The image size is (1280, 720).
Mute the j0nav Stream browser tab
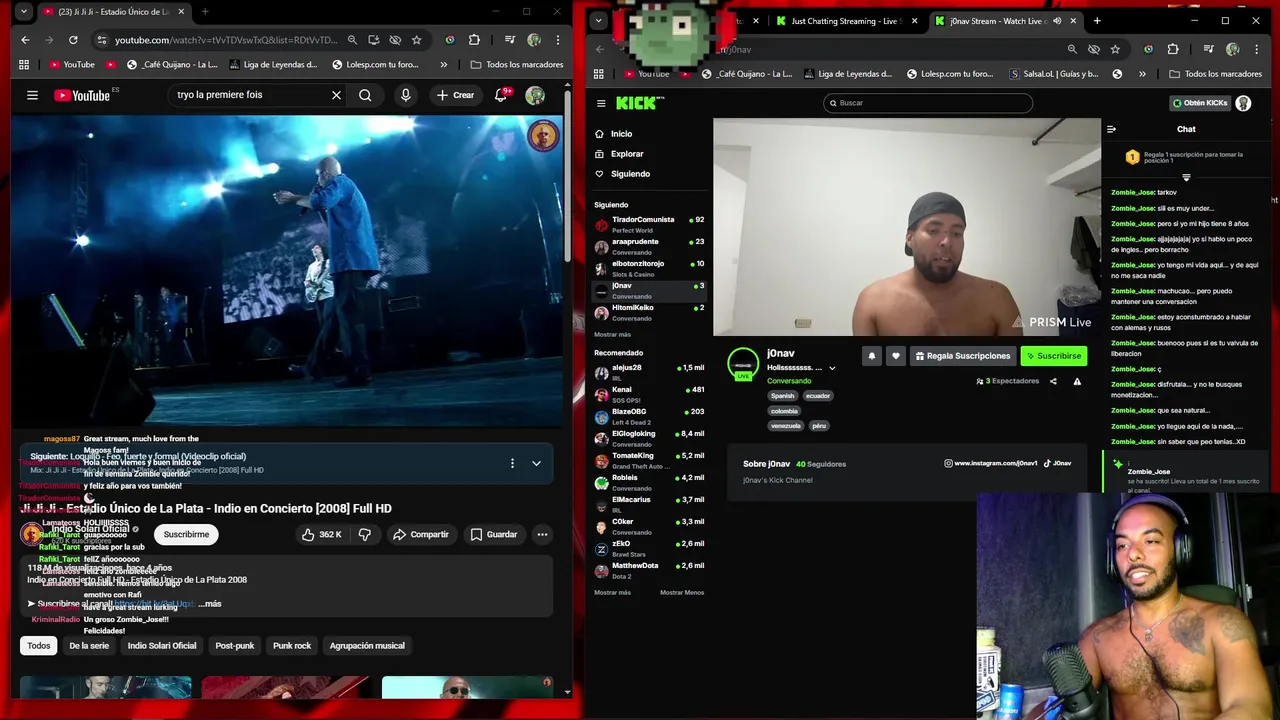tap(1057, 20)
